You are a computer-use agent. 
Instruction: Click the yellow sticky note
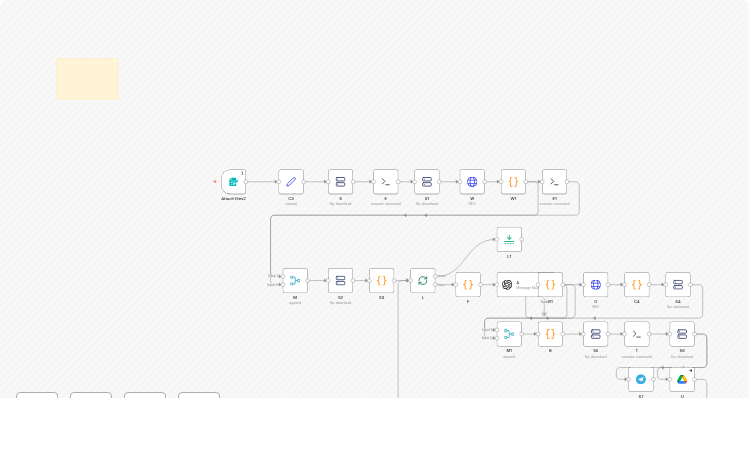(87, 79)
